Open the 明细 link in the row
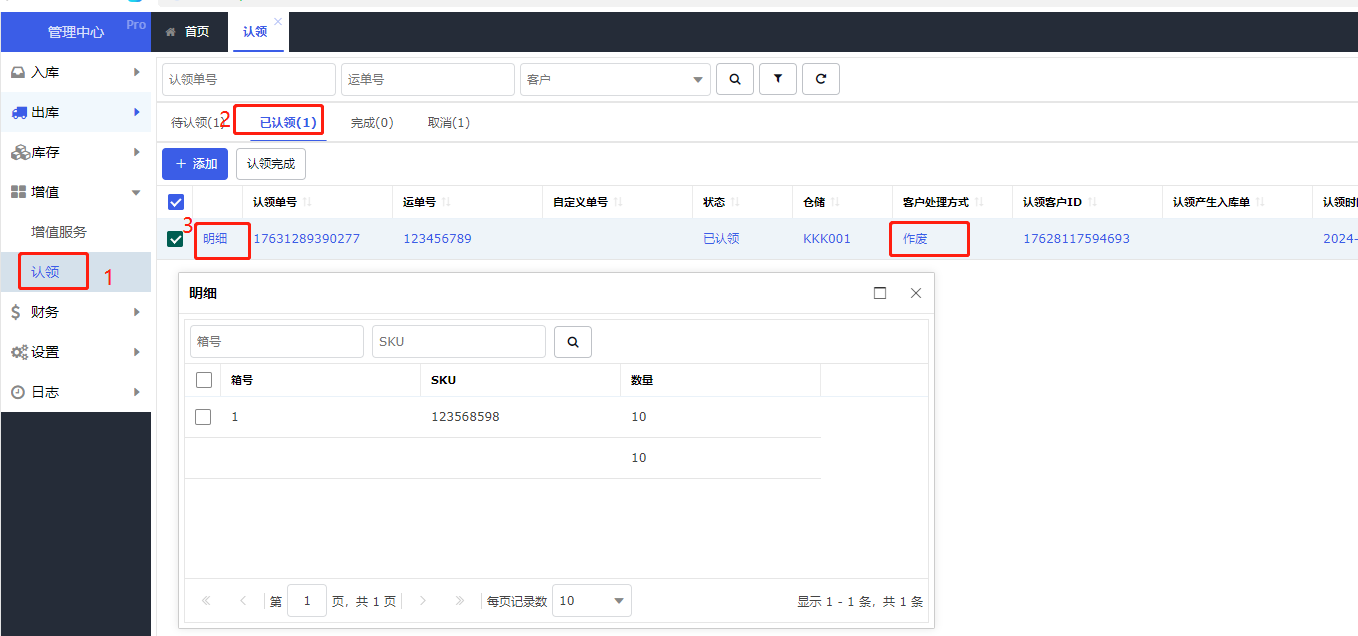The width and height of the screenshot is (1358, 636). tap(215, 239)
